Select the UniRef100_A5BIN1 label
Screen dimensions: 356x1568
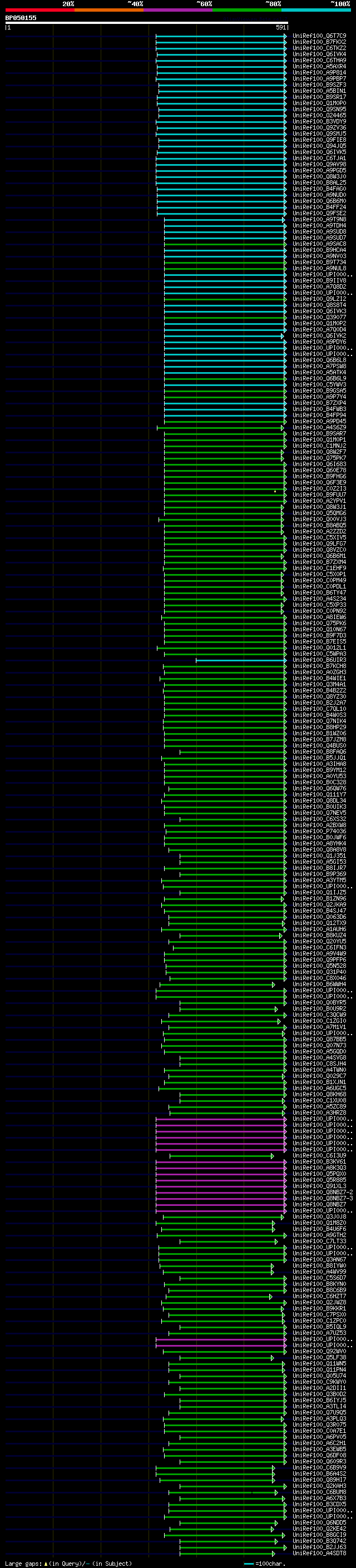point(319,91)
